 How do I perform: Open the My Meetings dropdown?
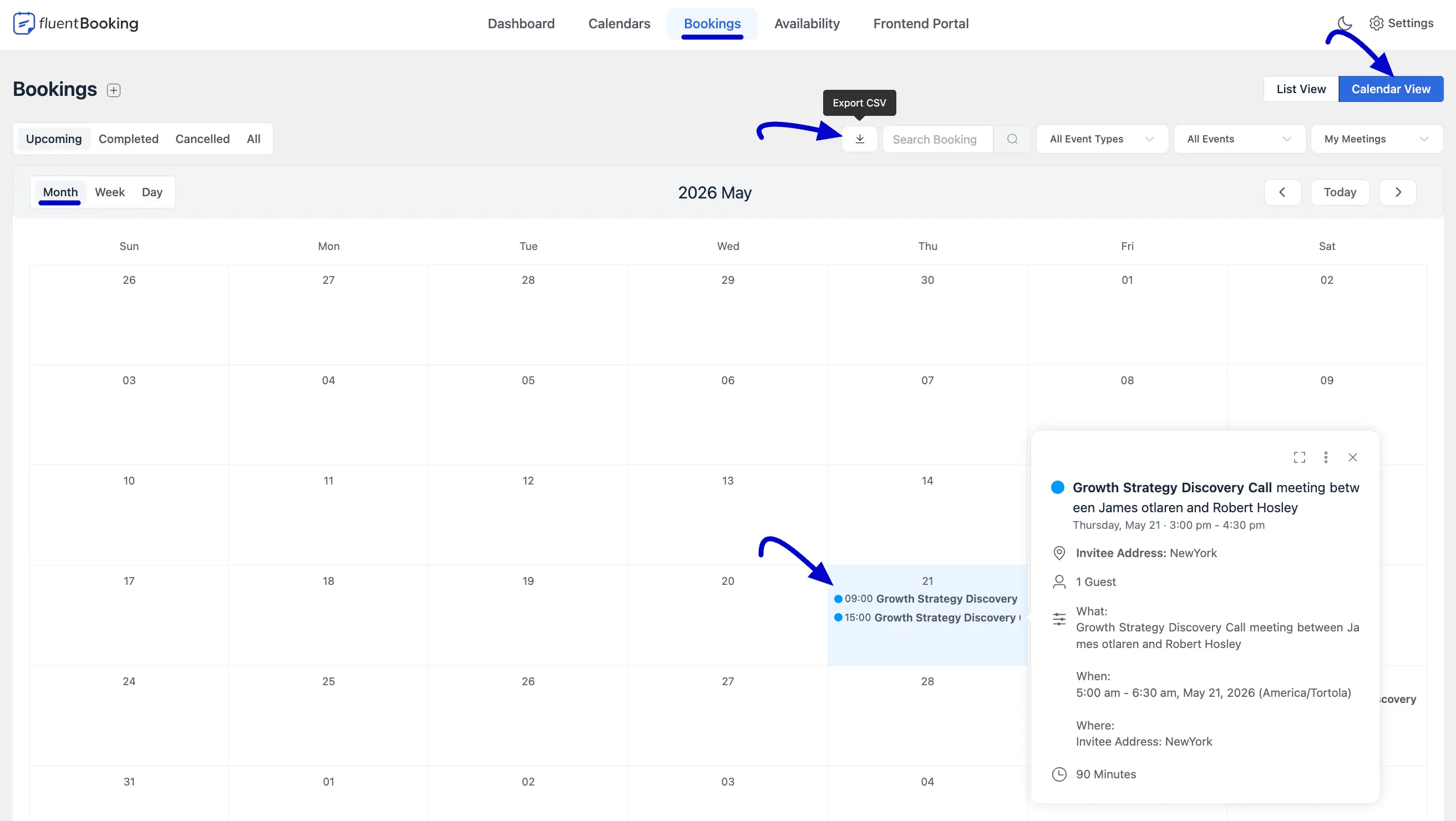coord(1377,139)
